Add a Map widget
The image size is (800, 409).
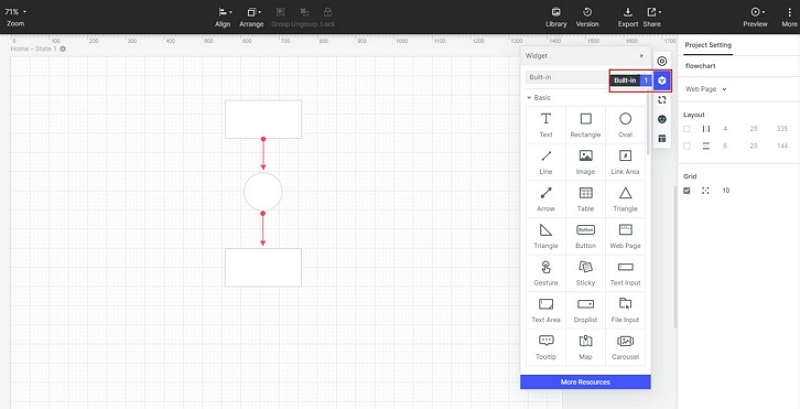[585, 347]
